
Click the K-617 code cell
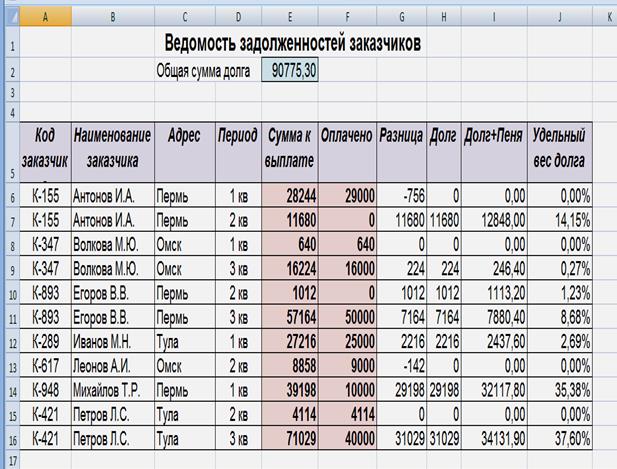click(45, 366)
